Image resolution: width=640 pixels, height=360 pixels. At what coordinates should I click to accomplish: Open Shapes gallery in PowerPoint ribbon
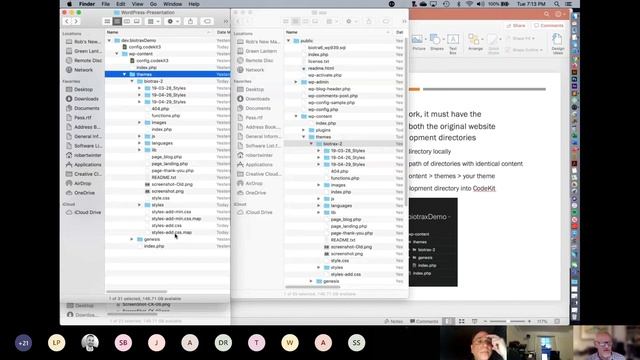pos(436,42)
